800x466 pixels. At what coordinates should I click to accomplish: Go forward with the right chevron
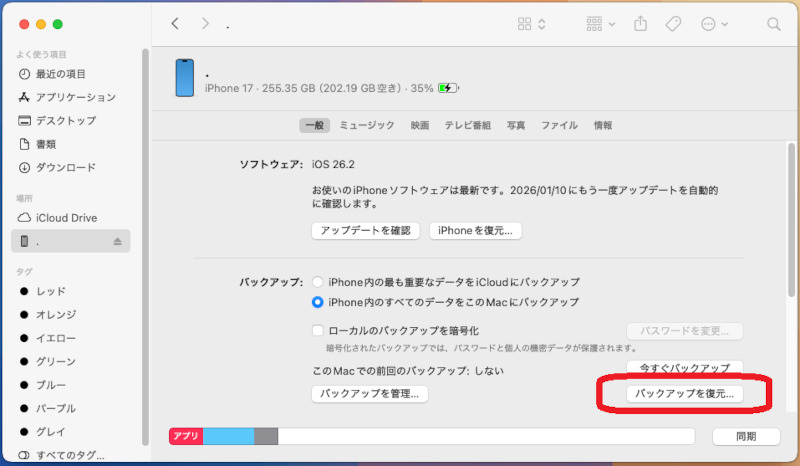click(x=205, y=23)
